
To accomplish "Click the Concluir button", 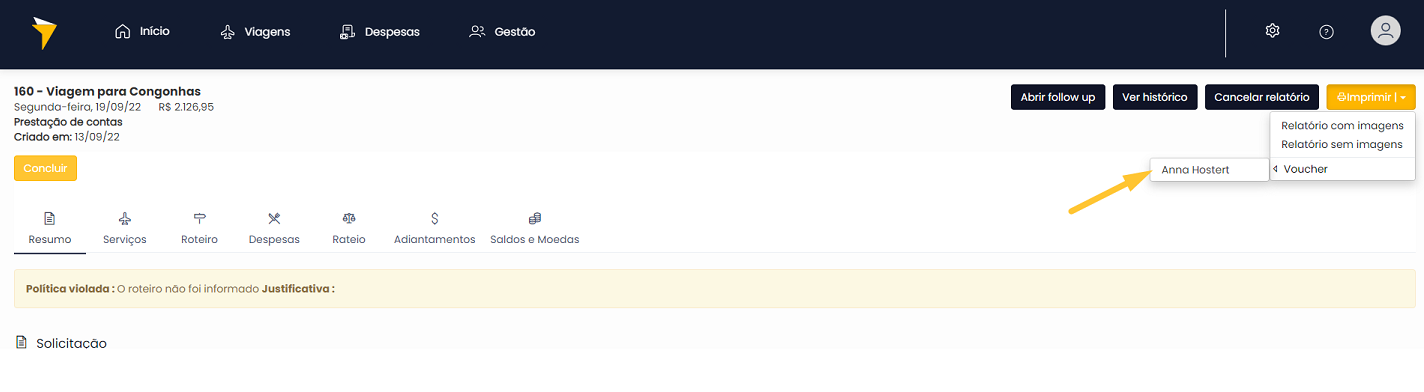I will coord(45,168).
